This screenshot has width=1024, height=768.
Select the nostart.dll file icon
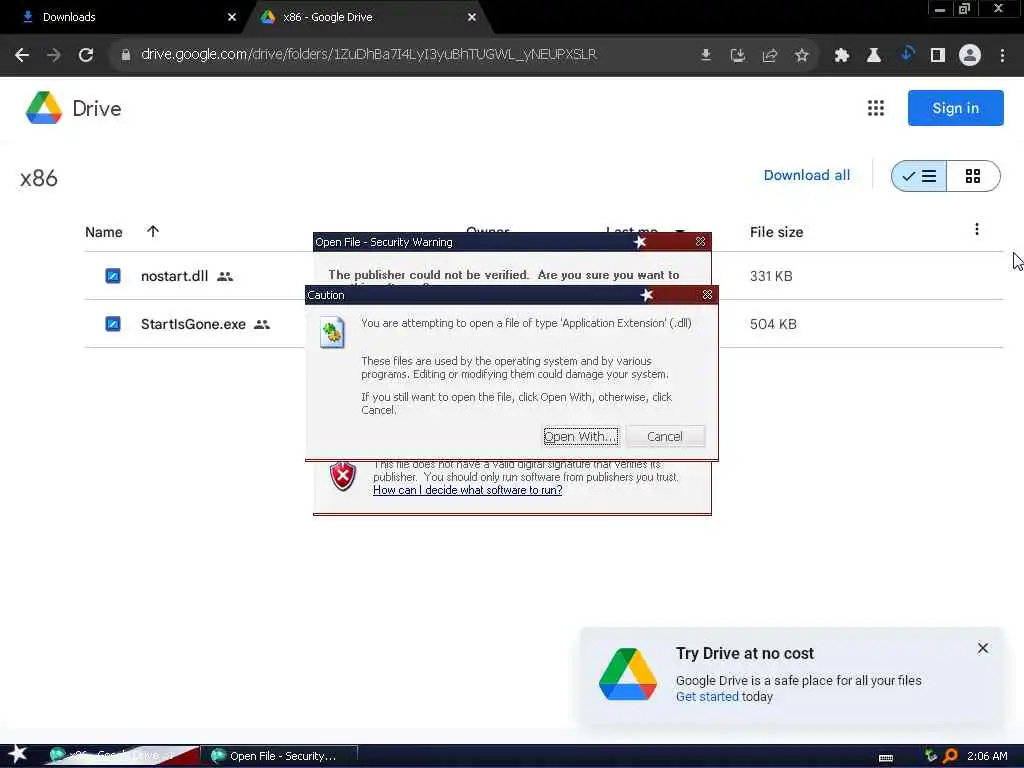[x=113, y=276]
